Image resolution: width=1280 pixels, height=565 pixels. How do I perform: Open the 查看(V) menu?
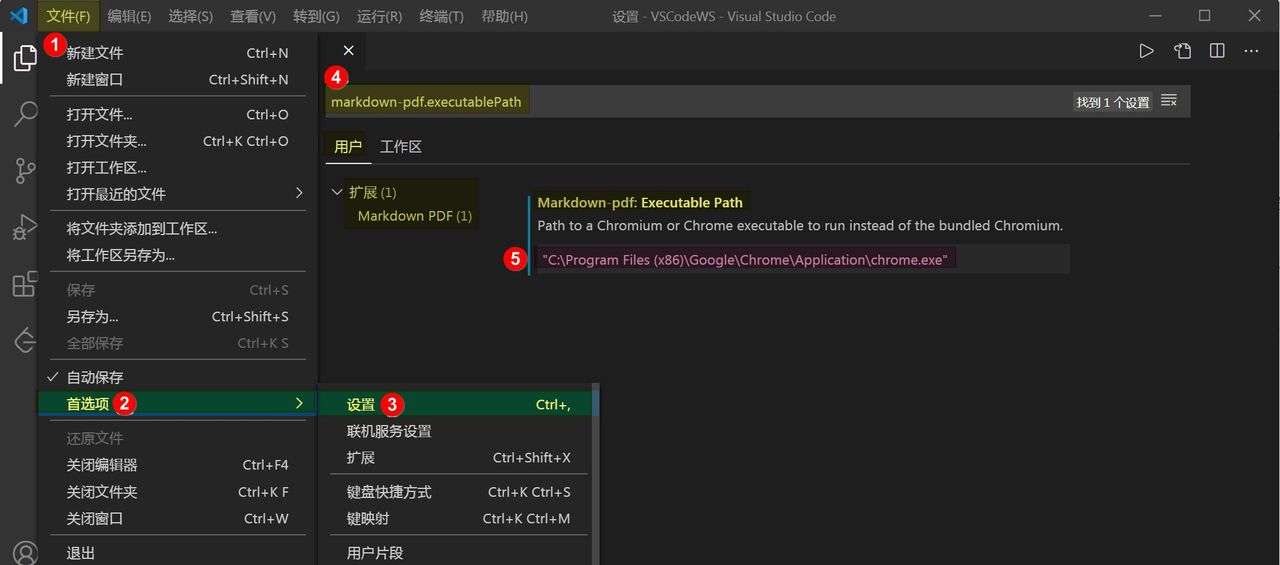tap(252, 16)
